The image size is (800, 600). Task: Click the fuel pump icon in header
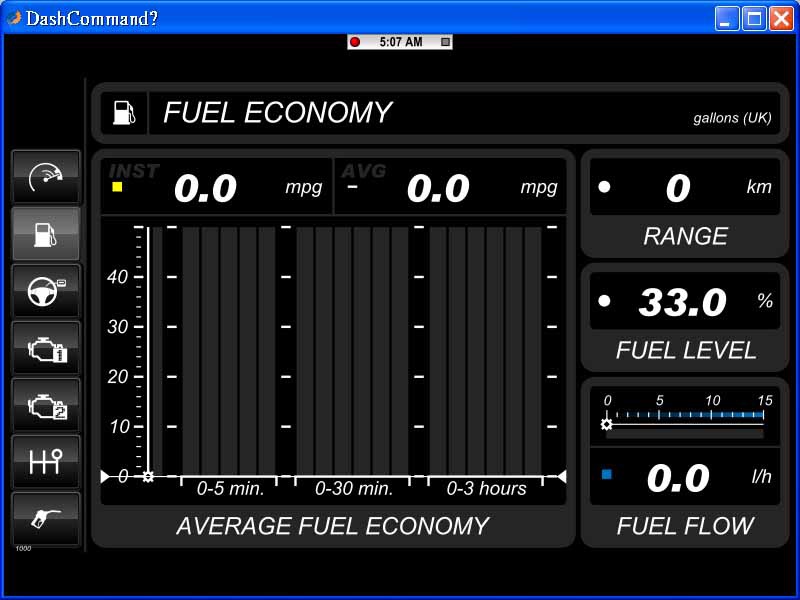pos(123,113)
